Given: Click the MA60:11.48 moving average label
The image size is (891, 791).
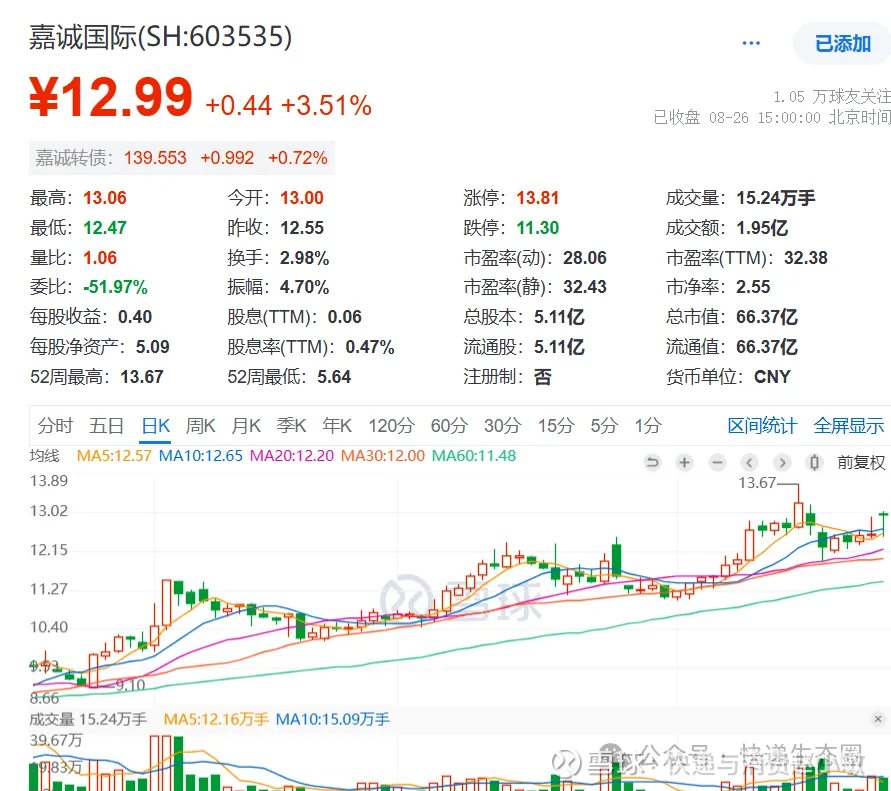Looking at the screenshot, I should click(x=474, y=456).
